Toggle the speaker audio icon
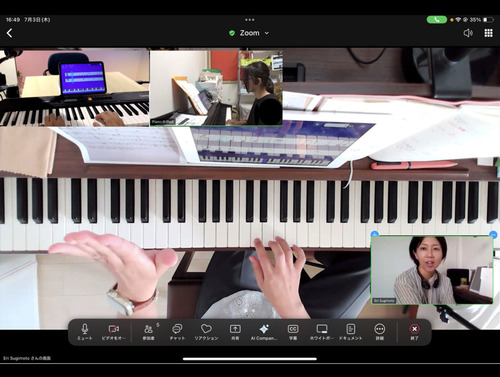The image size is (500, 377). point(468,33)
